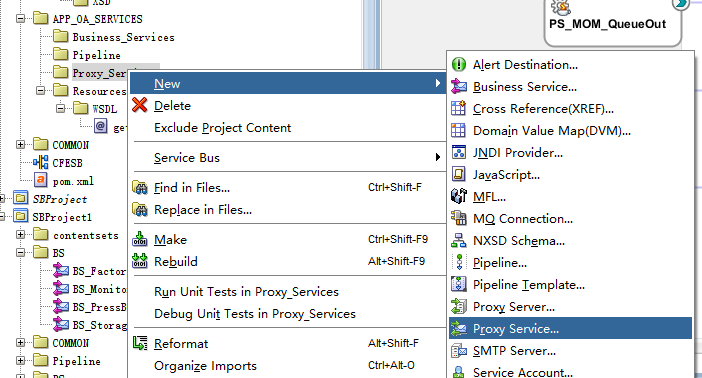Run Unit Tests in Proxy_Services
The height and width of the screenshot is (378, 702).
point(287,291)
